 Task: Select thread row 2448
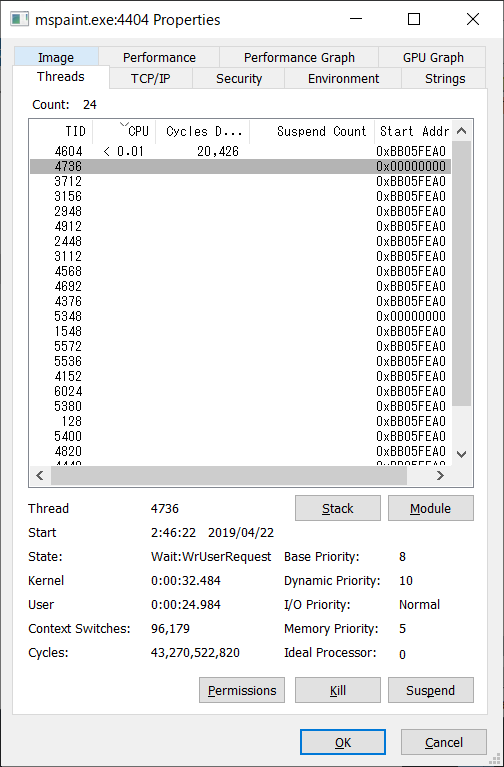[x=240, y=241]
